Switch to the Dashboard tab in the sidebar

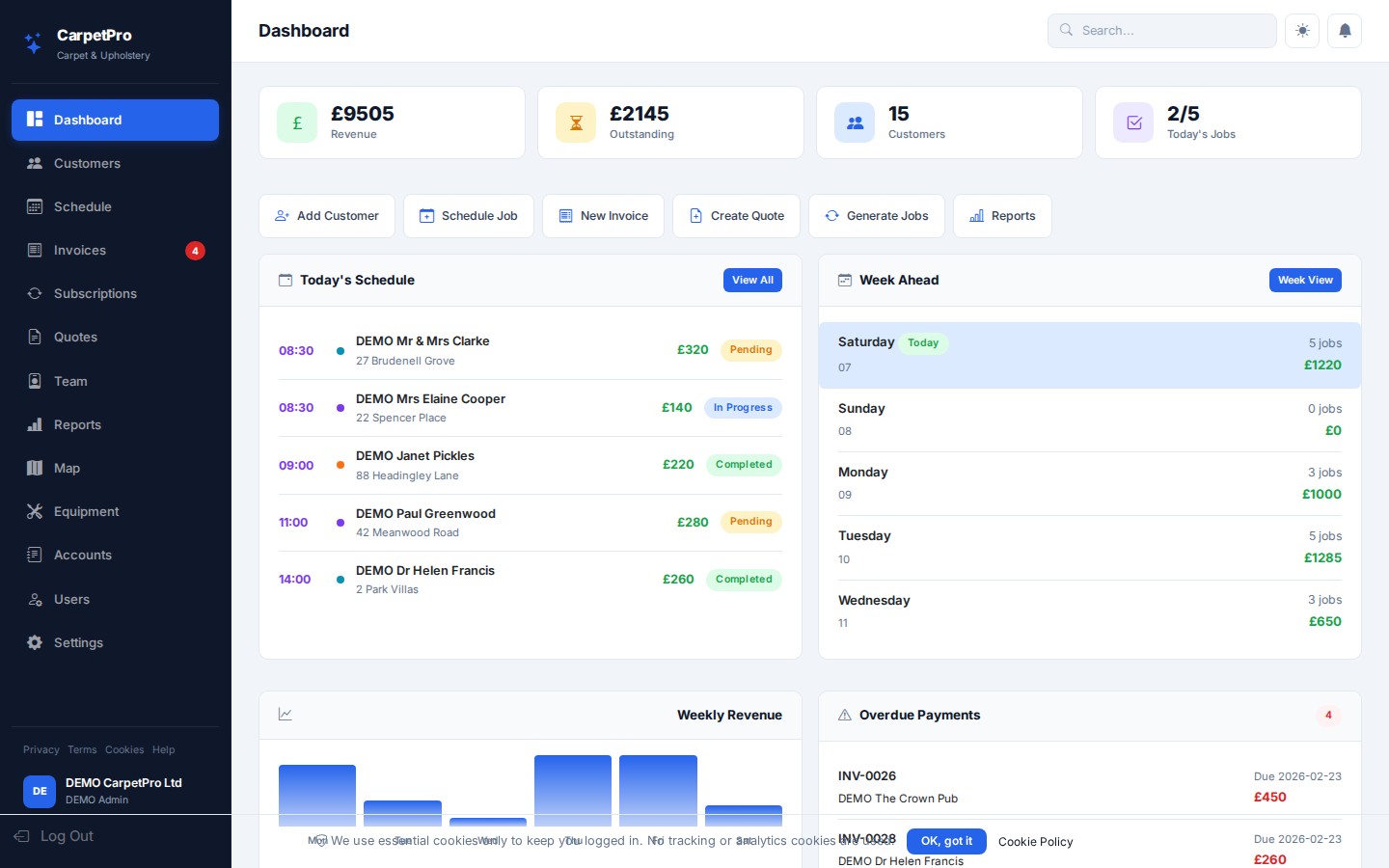(x=88, y=121)
